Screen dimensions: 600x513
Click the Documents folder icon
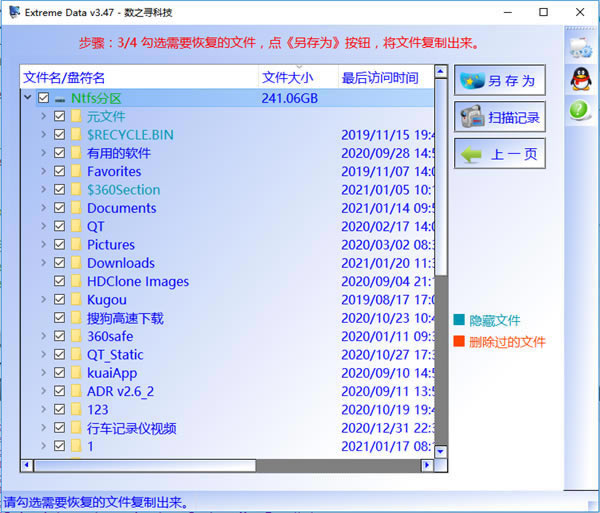(x=75, y=208)
